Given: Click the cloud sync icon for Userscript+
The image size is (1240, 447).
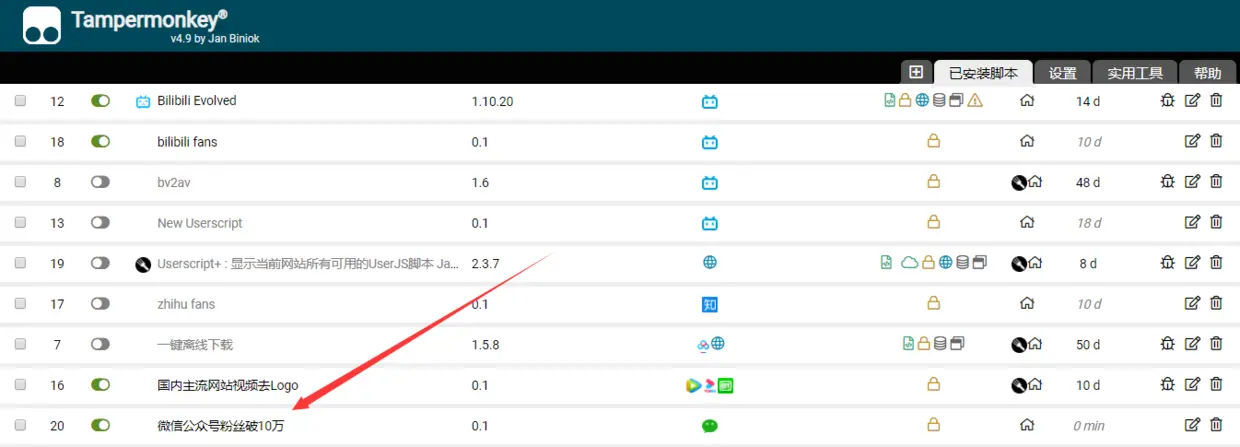Looking at the screenshot, I should point(909,263).
